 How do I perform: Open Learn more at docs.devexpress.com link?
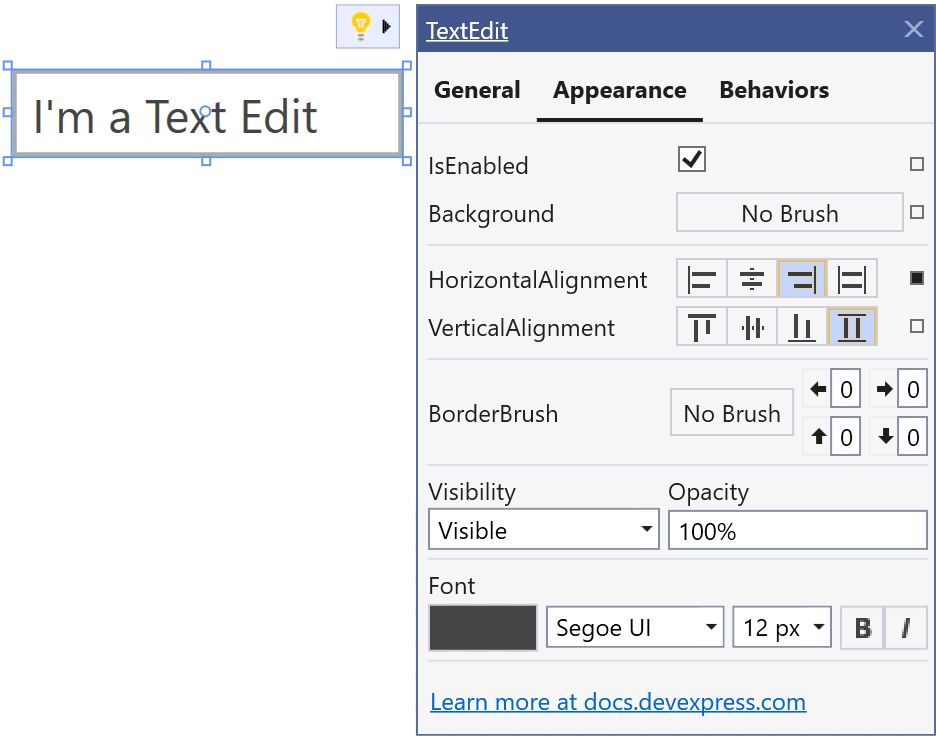pos(618,702)
